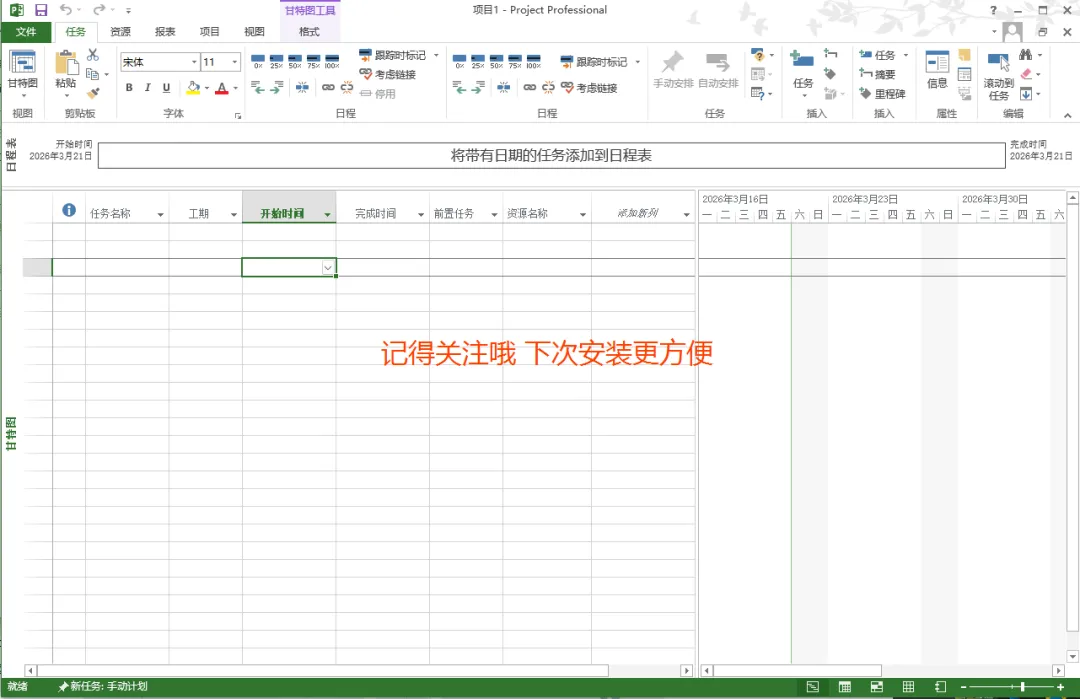Cut selection with the scissors icon
The image size is (1080, 699).
[x=93, y=55]
